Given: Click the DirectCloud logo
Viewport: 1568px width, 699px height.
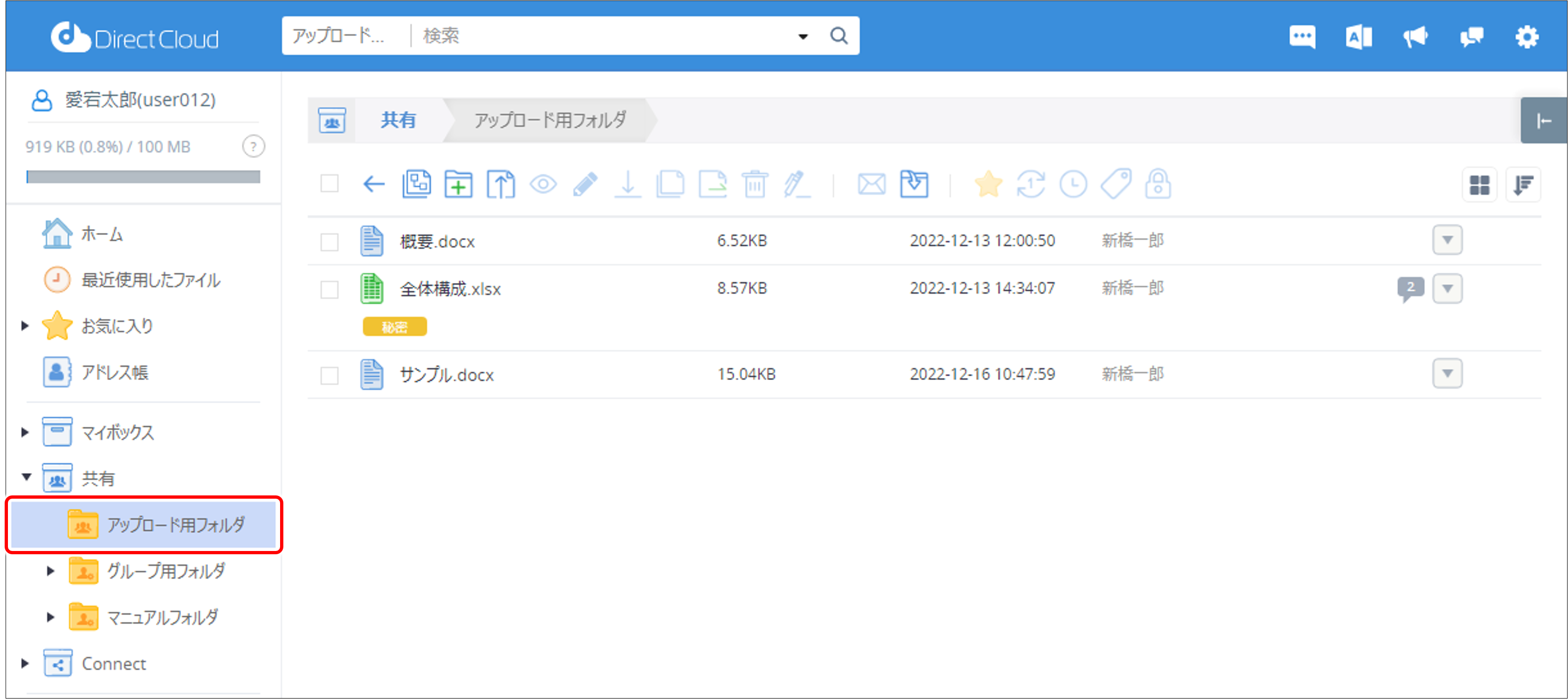Looking at the screenshot, I should point(134,38).
